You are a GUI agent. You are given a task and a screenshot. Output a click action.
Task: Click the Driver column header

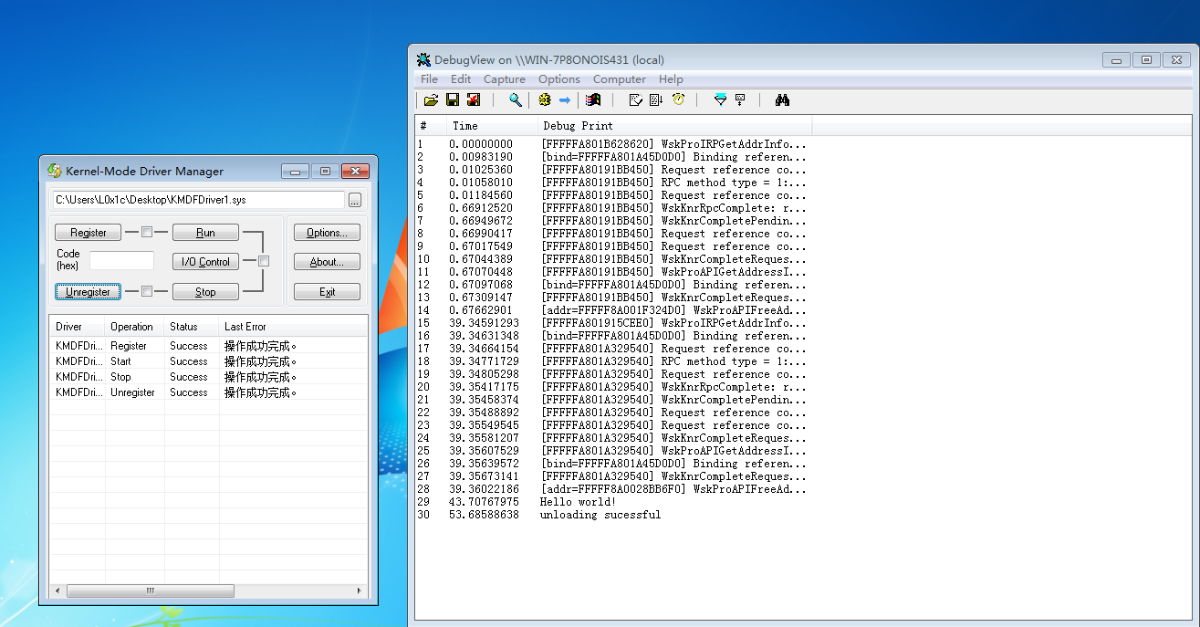(77, 326)
